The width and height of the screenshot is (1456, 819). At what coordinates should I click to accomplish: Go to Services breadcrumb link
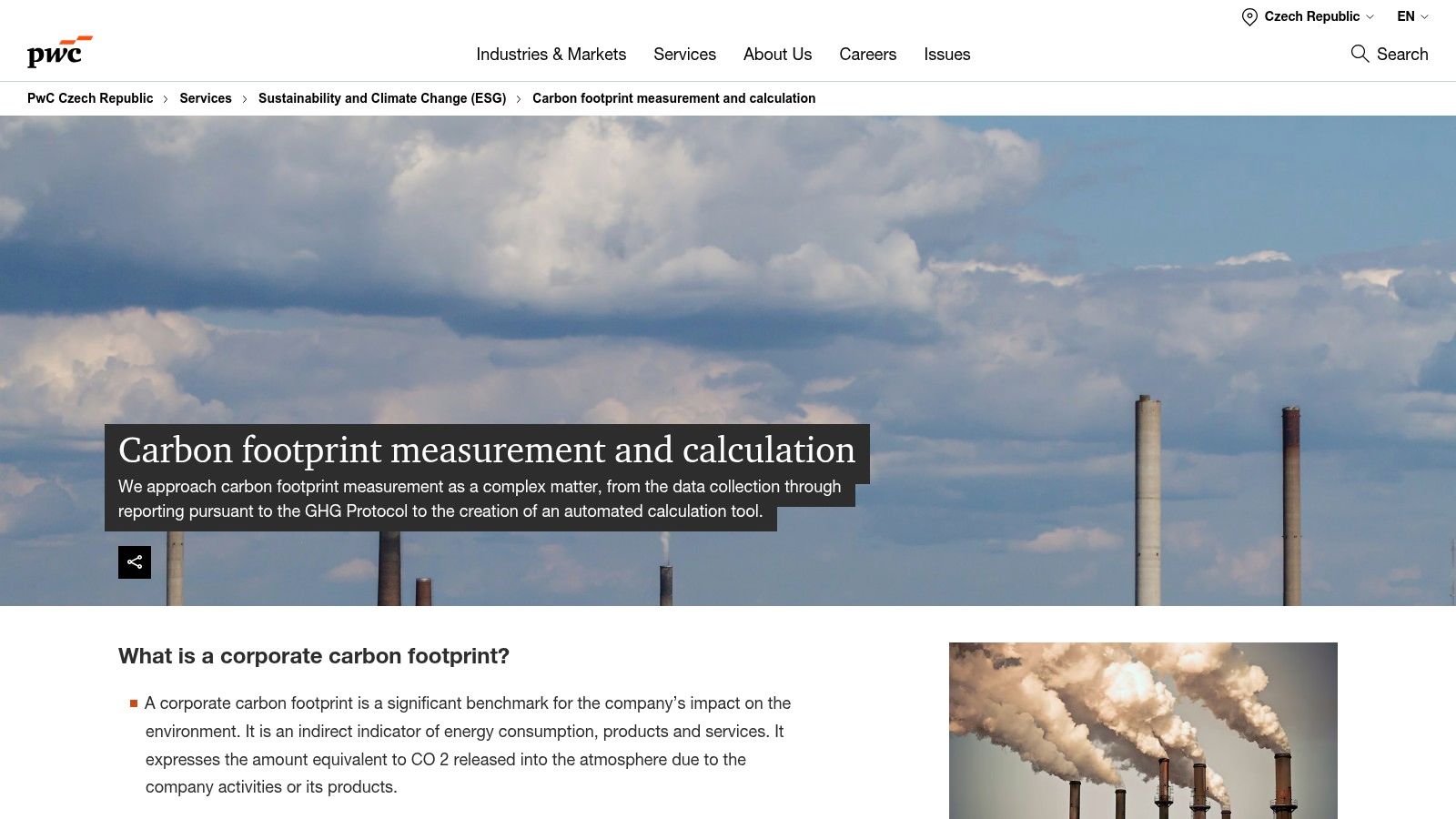coord(206,98)
